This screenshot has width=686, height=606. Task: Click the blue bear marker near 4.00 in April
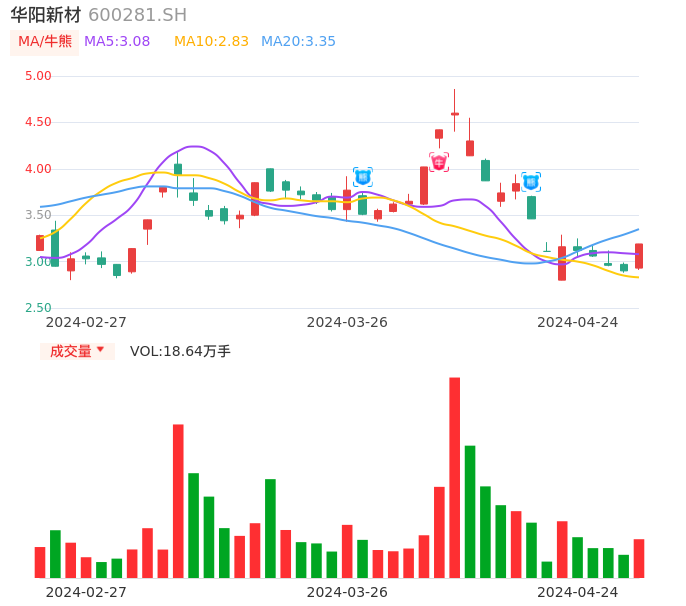[x=531, y=182]
